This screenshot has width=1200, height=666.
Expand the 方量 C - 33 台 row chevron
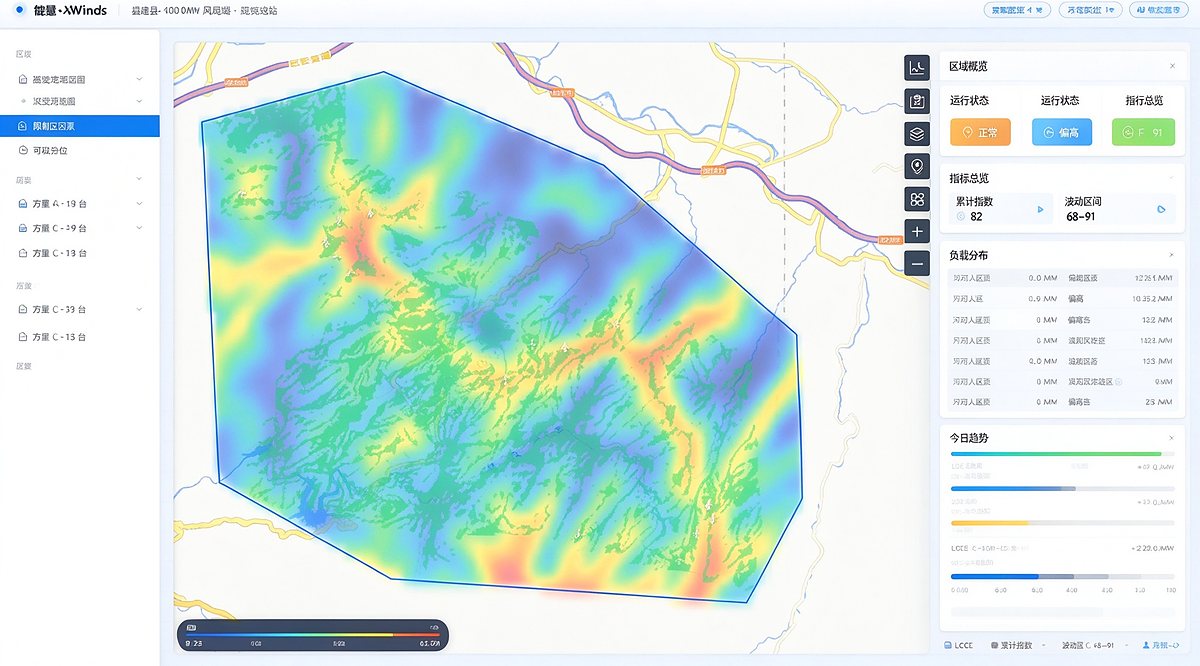[139, 310]
